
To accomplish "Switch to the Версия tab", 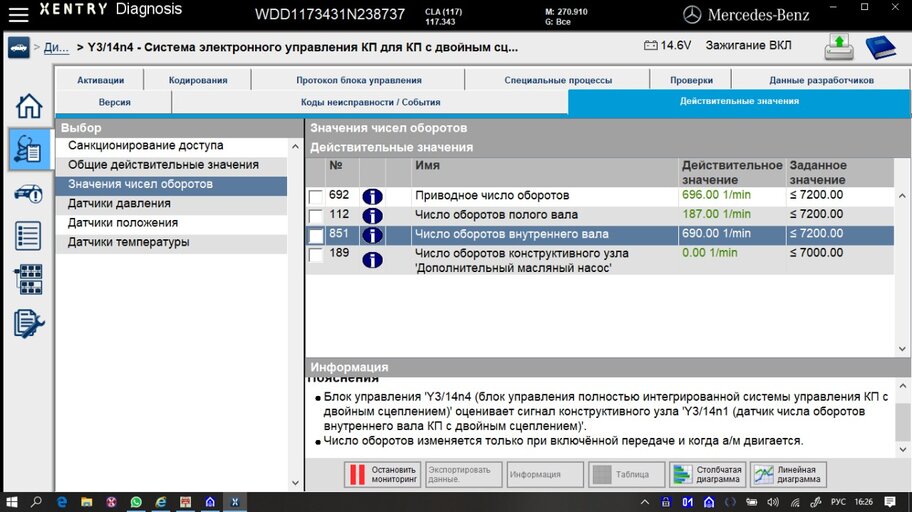I will pos(114,102).
